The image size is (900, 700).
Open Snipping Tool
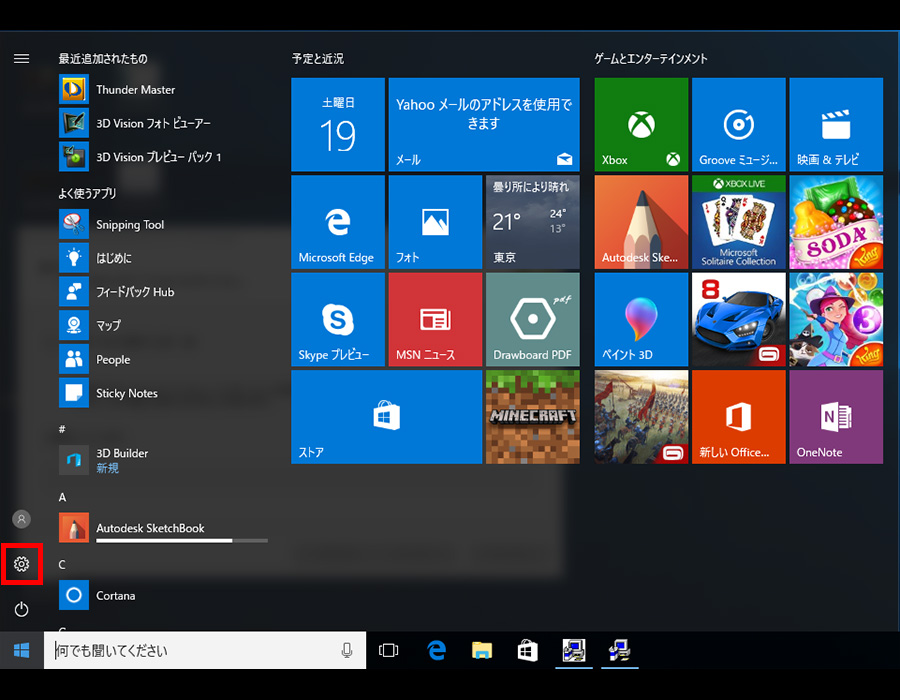tap(164, 224)
